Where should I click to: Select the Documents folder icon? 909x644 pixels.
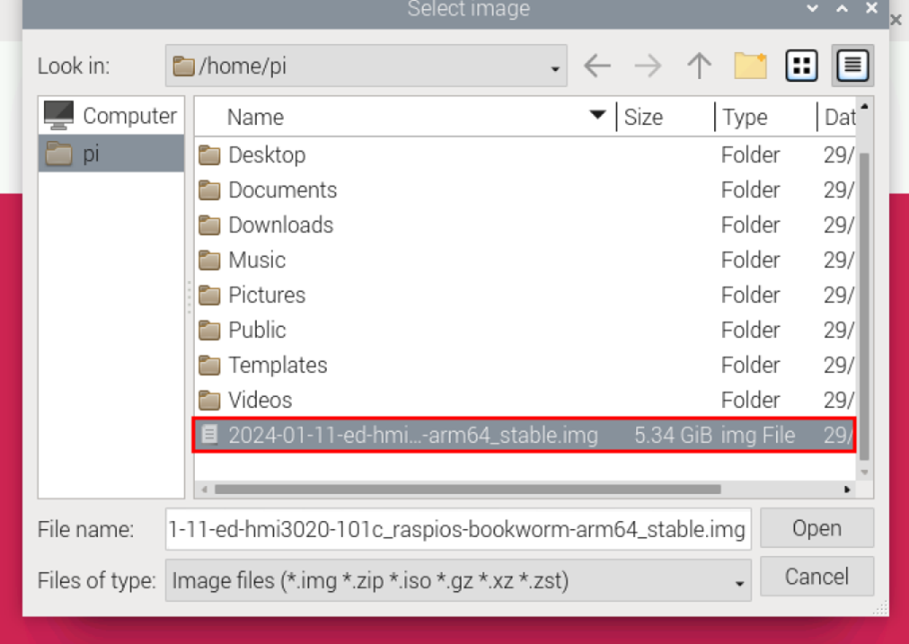(x=209, y=190)
